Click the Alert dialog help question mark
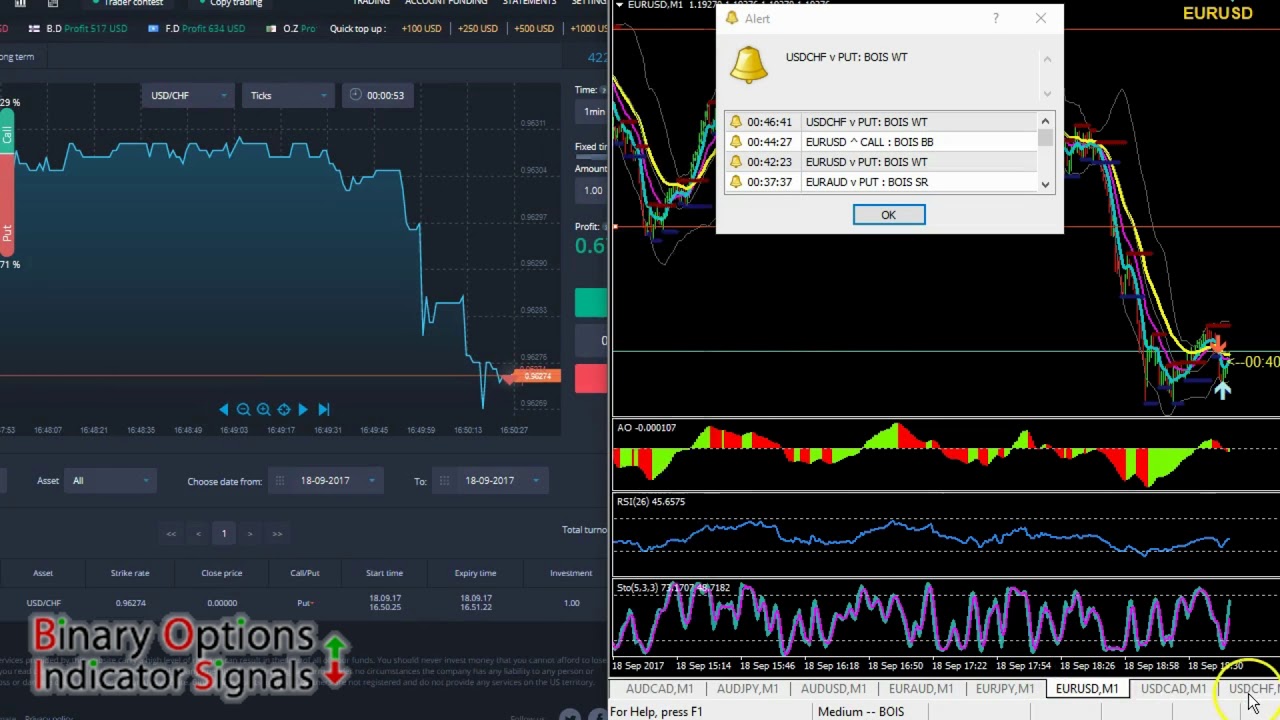Screen dimensions: 1280x720 (995, 18)
